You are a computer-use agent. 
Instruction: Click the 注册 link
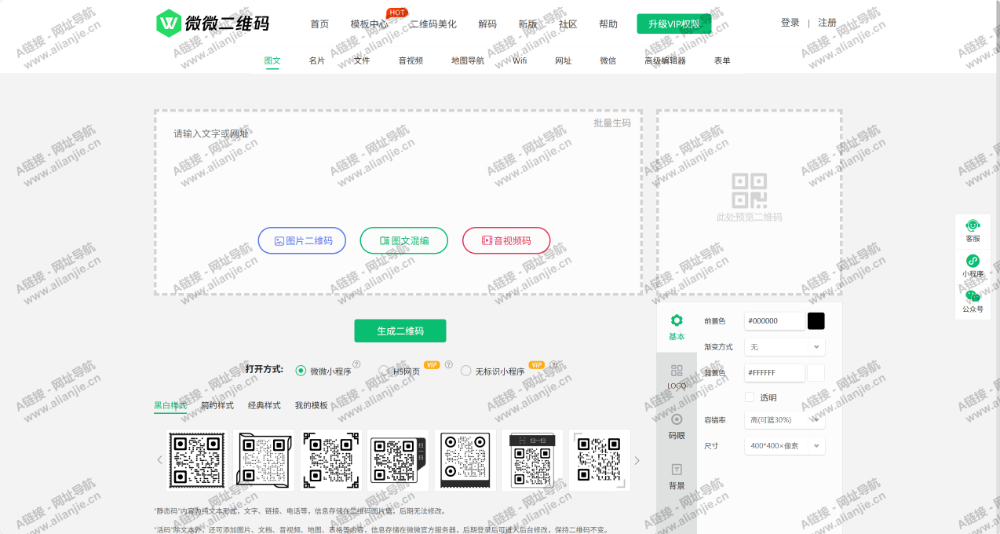(x=827, y=23)
